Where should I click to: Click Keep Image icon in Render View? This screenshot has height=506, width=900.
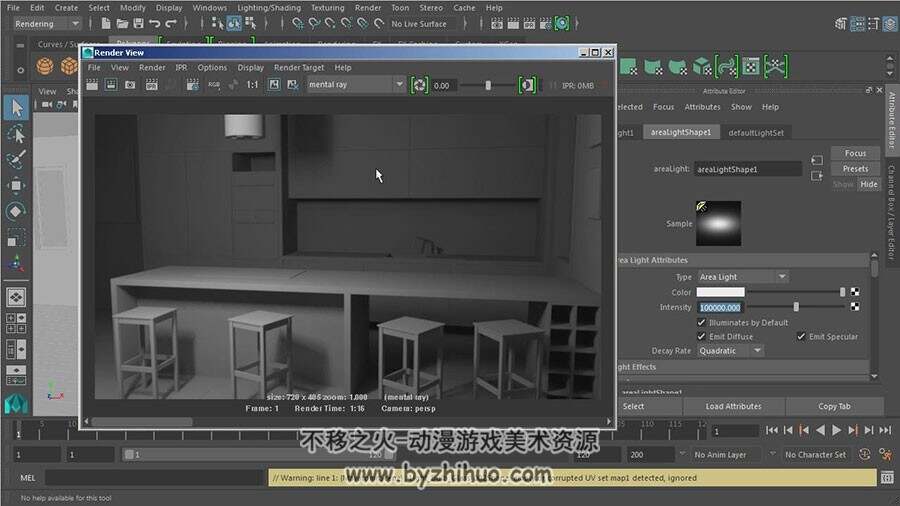coord(274,85)
